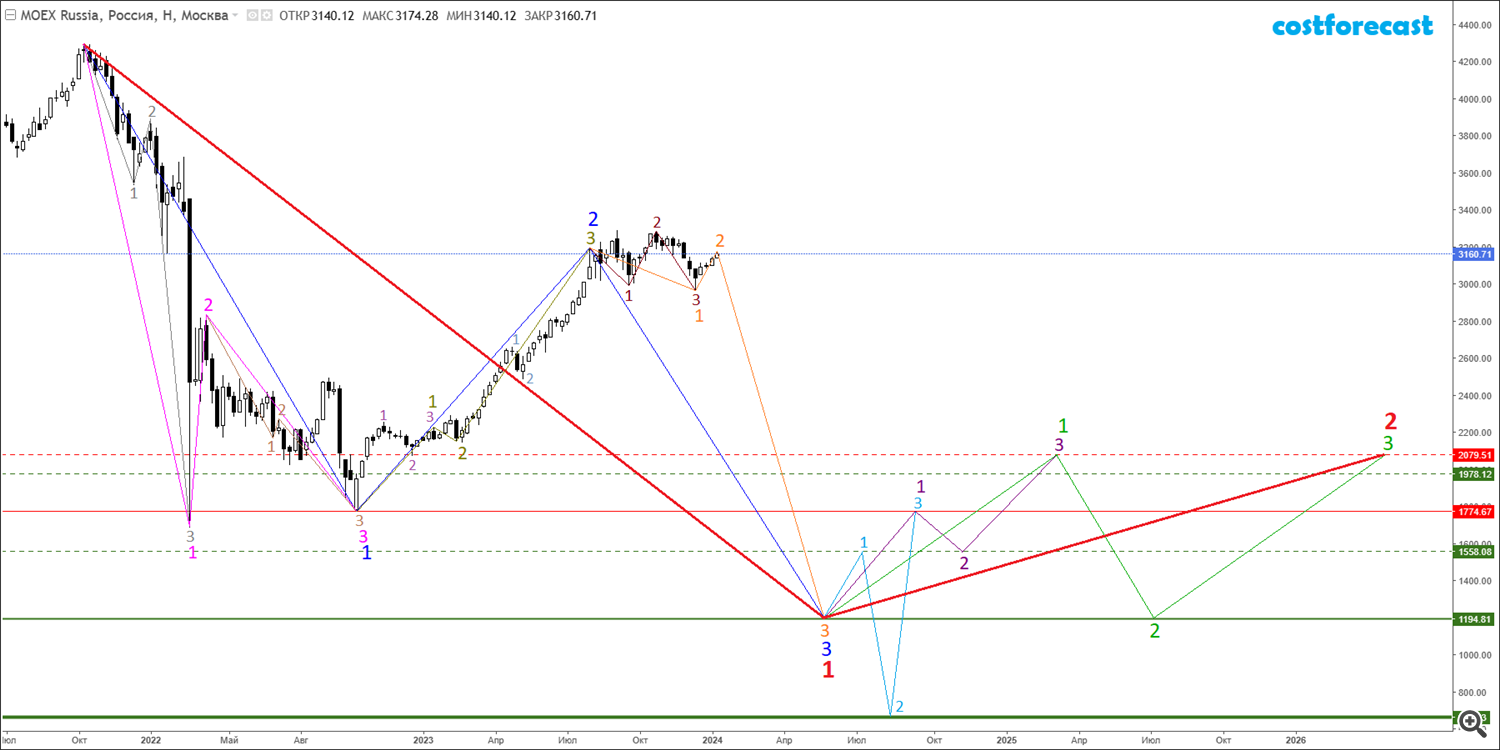This screenshot has width=1500, height=750.
Task: Select the large red wave label '1'
Action: [x=828, y=671]
